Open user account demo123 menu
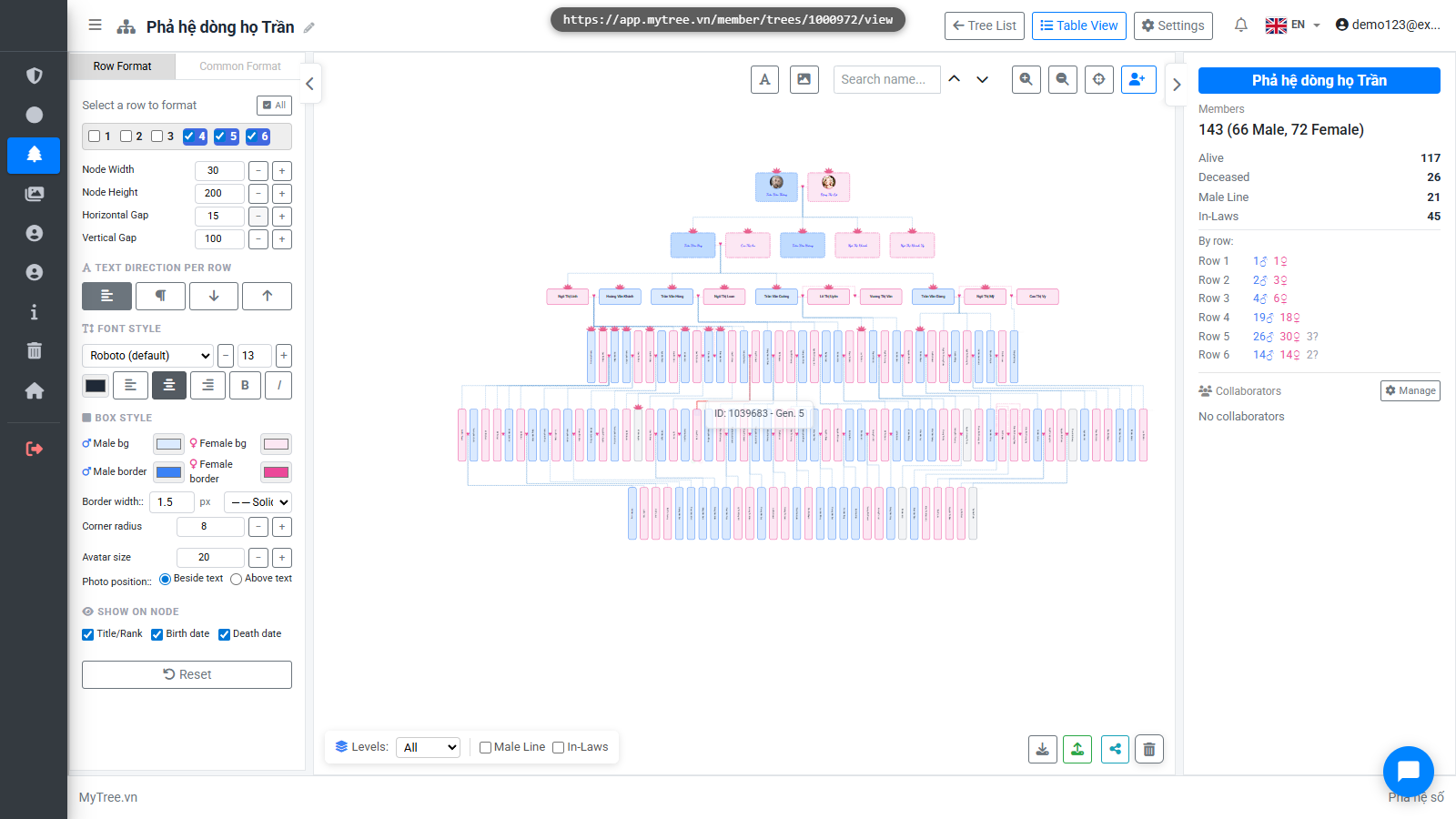Screen dimensions: 1456x819 point(1388,25)
